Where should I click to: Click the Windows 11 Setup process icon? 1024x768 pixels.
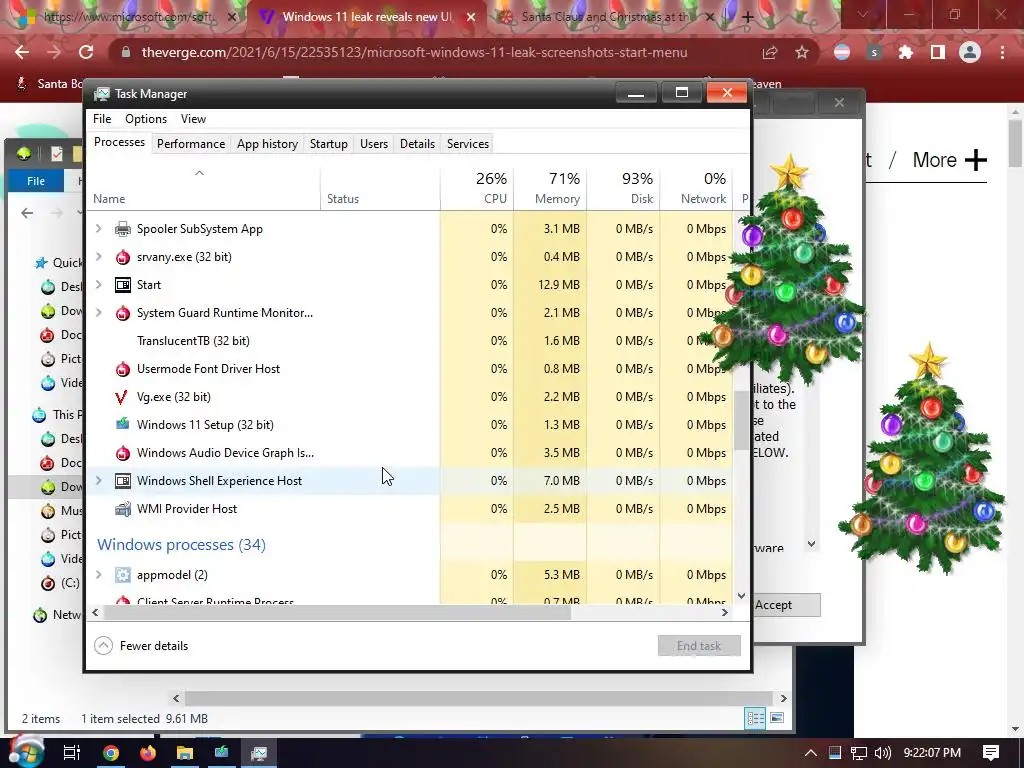(123, 424)
